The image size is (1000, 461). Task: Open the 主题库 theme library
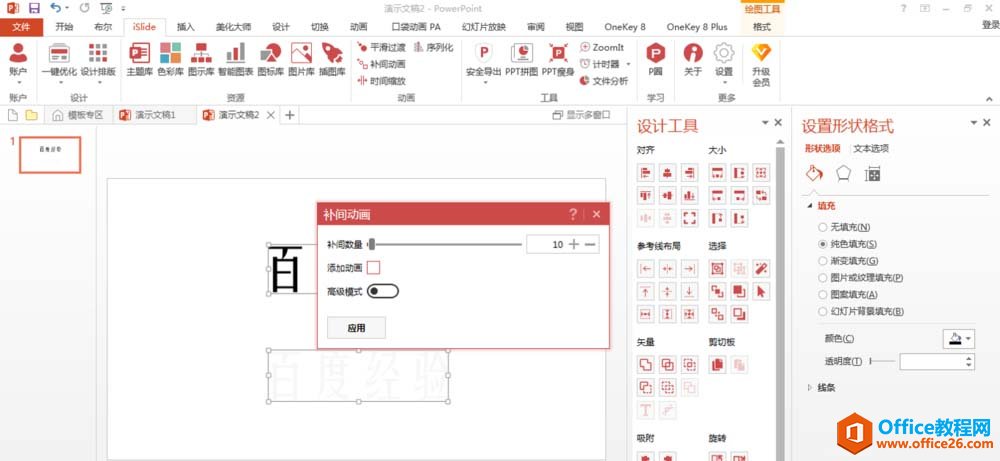139,60
